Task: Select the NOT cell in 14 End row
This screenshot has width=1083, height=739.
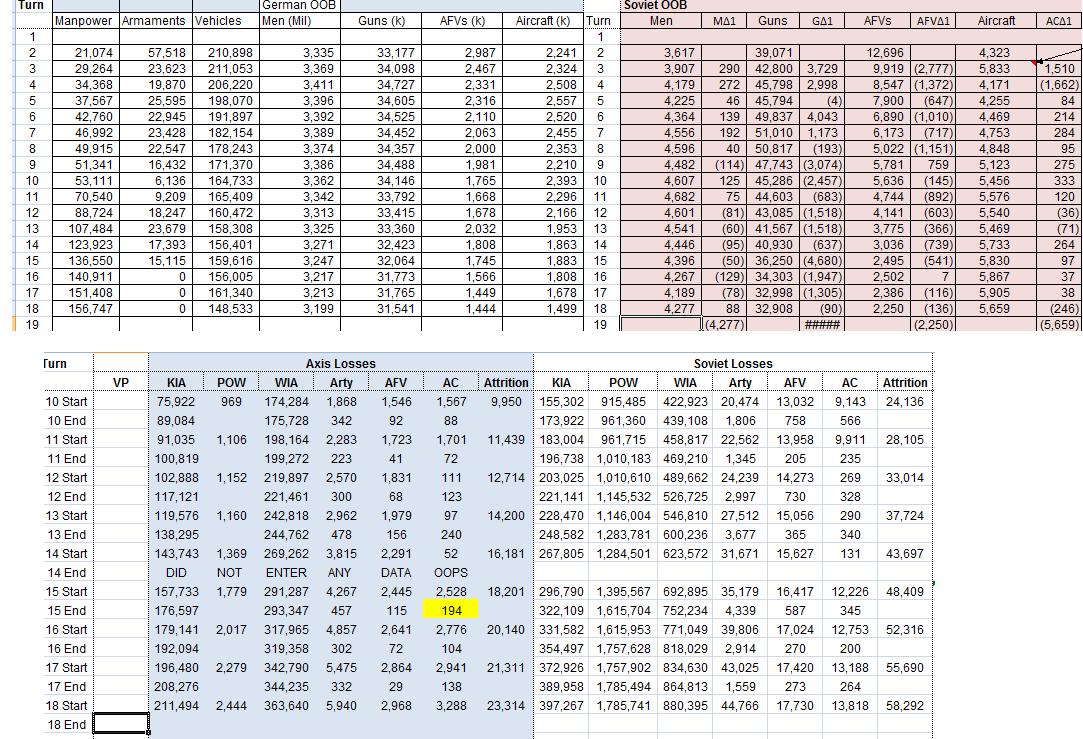Action: (x=229, y=573)
